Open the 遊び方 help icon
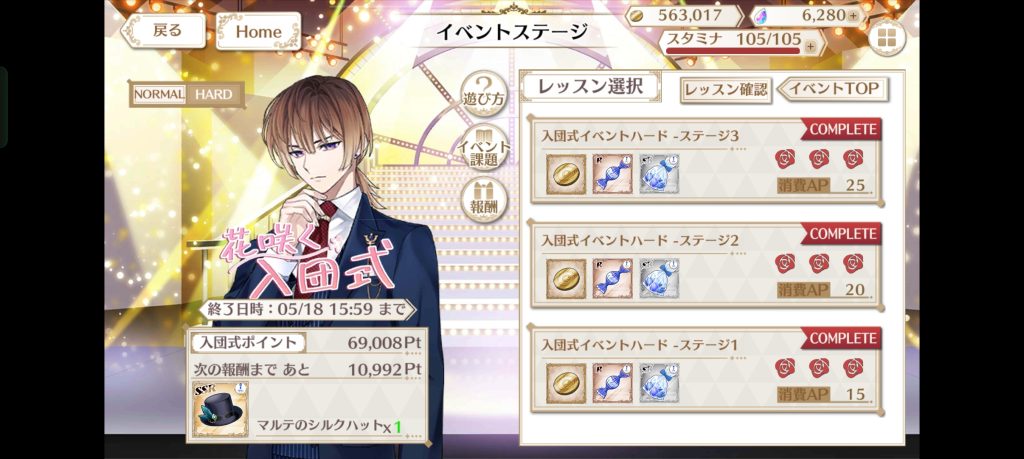Screen dimensions: 1024x459 point(484,91)
